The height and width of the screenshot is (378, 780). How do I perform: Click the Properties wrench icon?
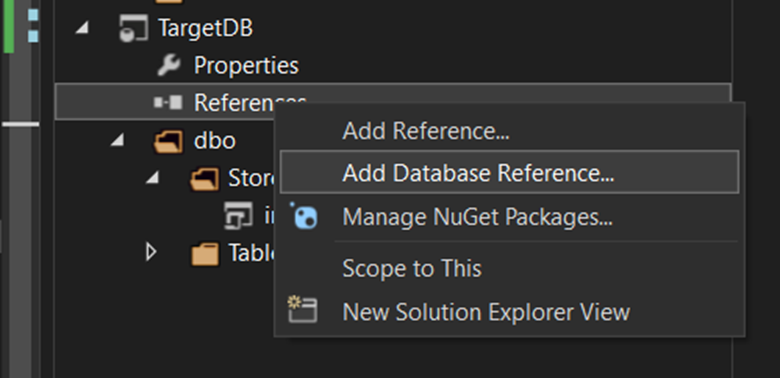169,65
